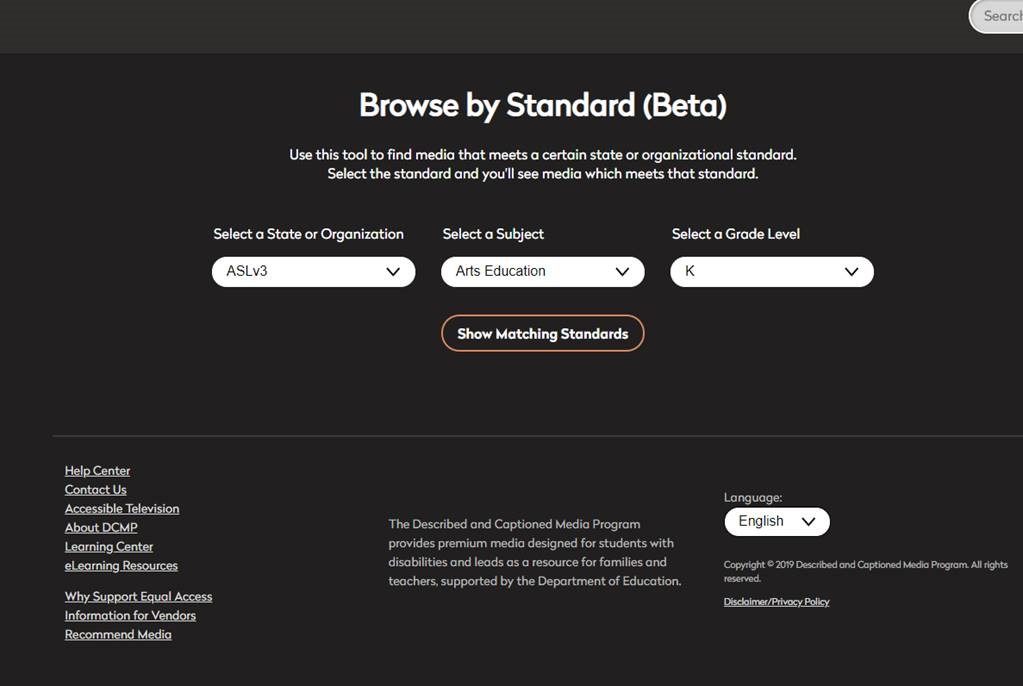Go to the Learning Center
Viewport: 1023px width, 686px height.
[x=108, y=546]
